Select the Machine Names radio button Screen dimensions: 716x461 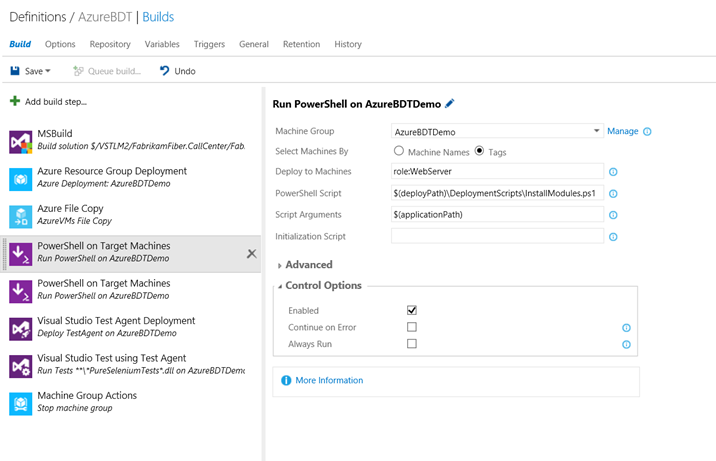[399, 151]
